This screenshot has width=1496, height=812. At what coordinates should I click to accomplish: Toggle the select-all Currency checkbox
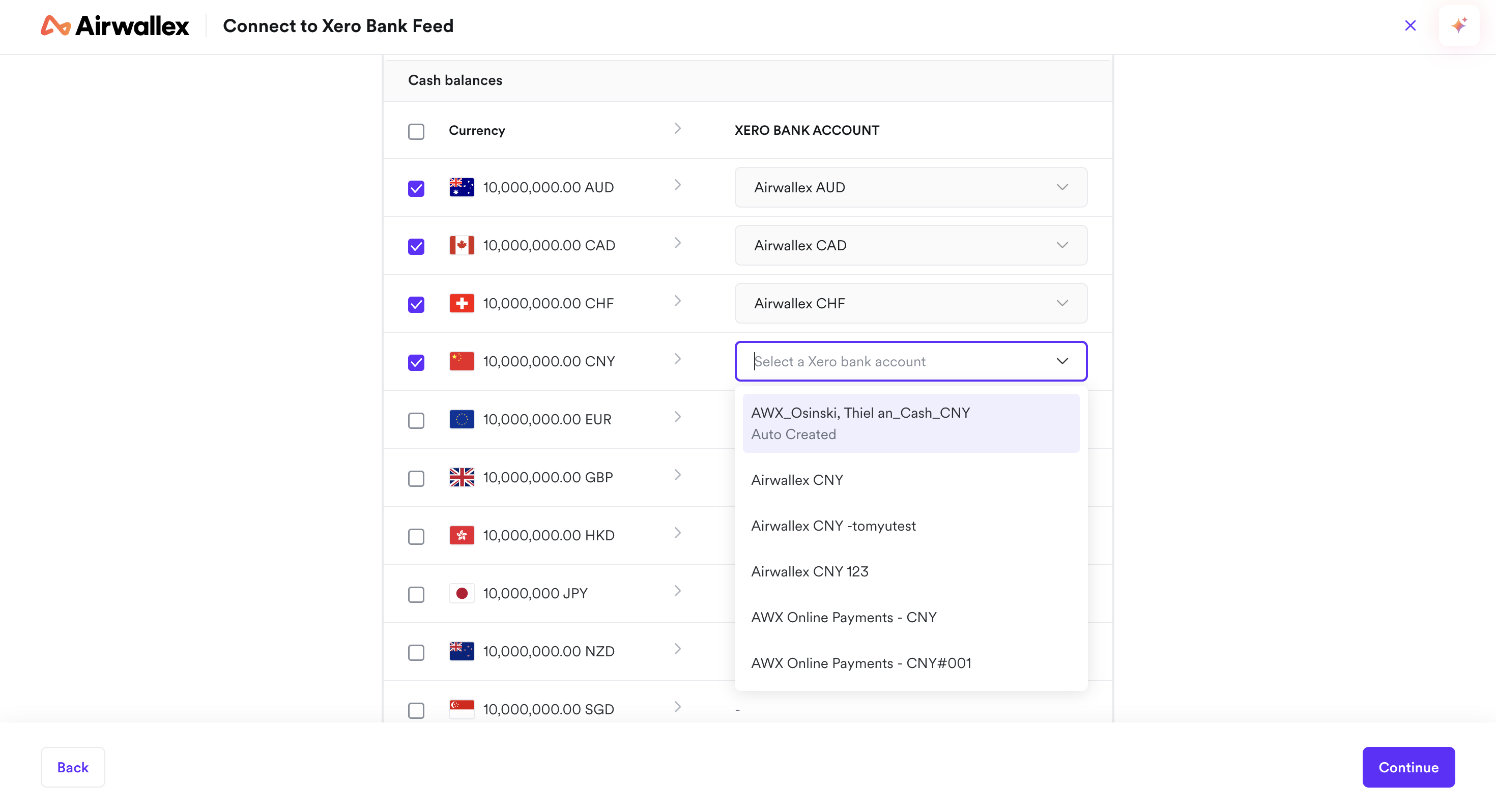tap(416, 131)
